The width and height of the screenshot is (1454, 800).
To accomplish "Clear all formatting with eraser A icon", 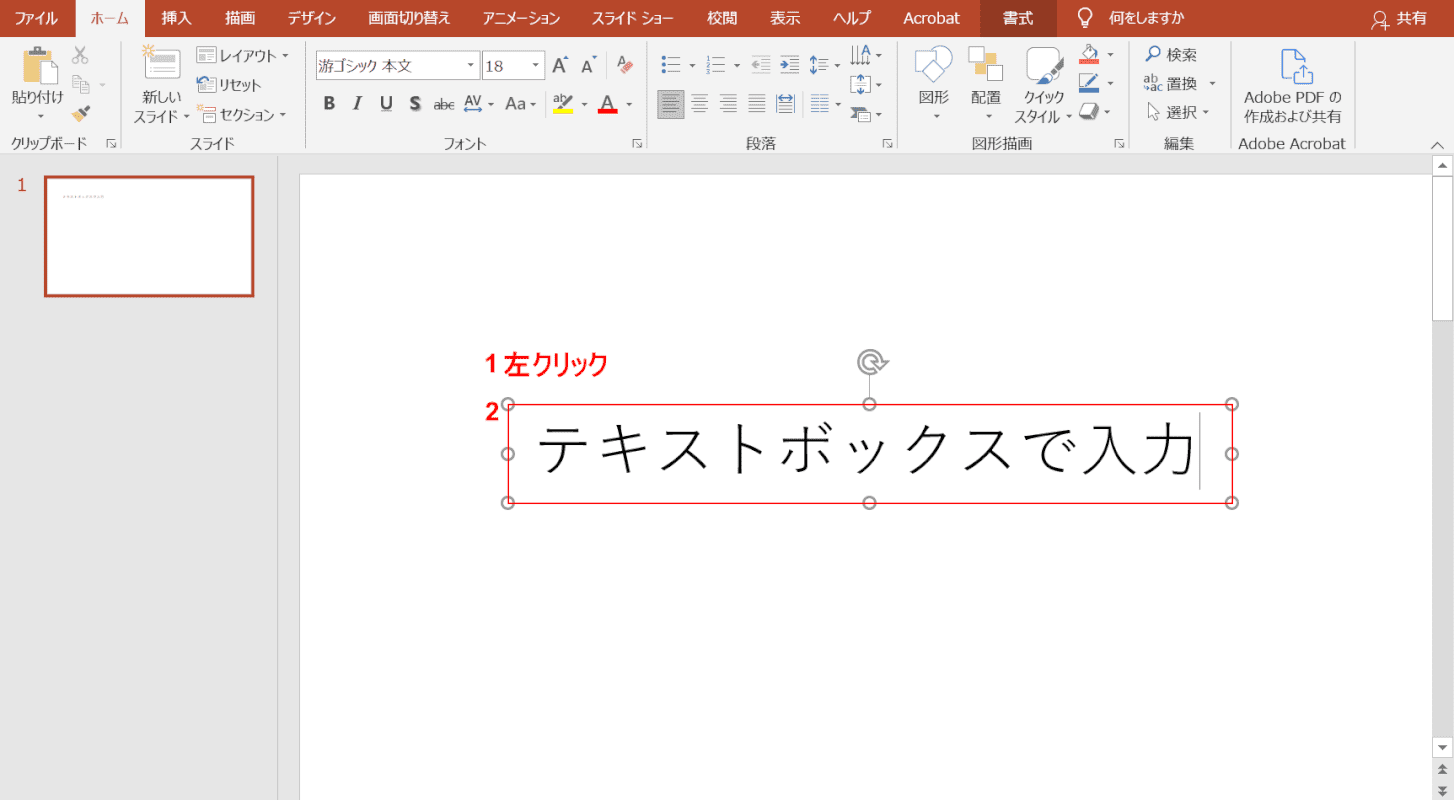I will pyautogui.click(x=626, y=66).
